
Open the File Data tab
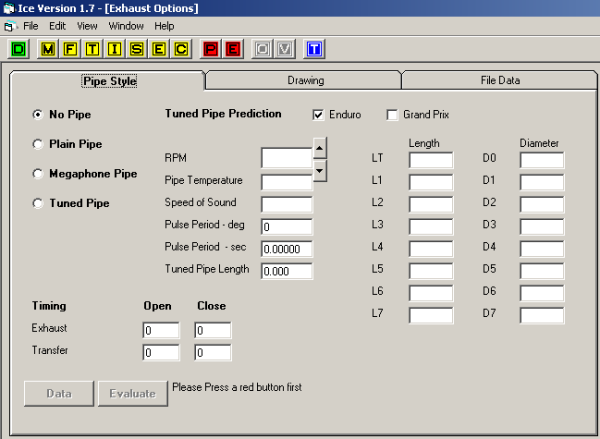497,80
